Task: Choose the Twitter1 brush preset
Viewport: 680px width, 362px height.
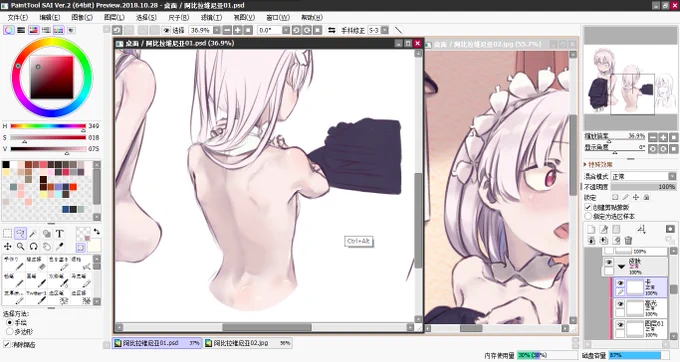Action: tap(36, 297)
